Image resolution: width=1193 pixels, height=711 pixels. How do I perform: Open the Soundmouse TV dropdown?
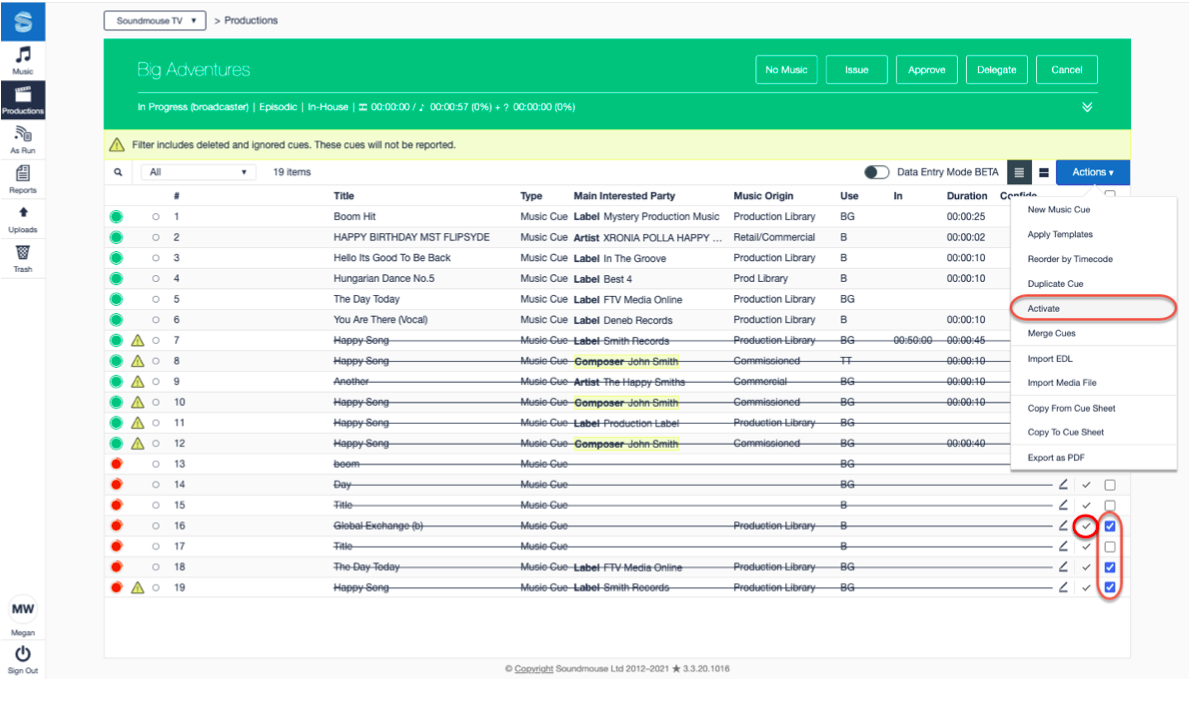pos(155,21)
